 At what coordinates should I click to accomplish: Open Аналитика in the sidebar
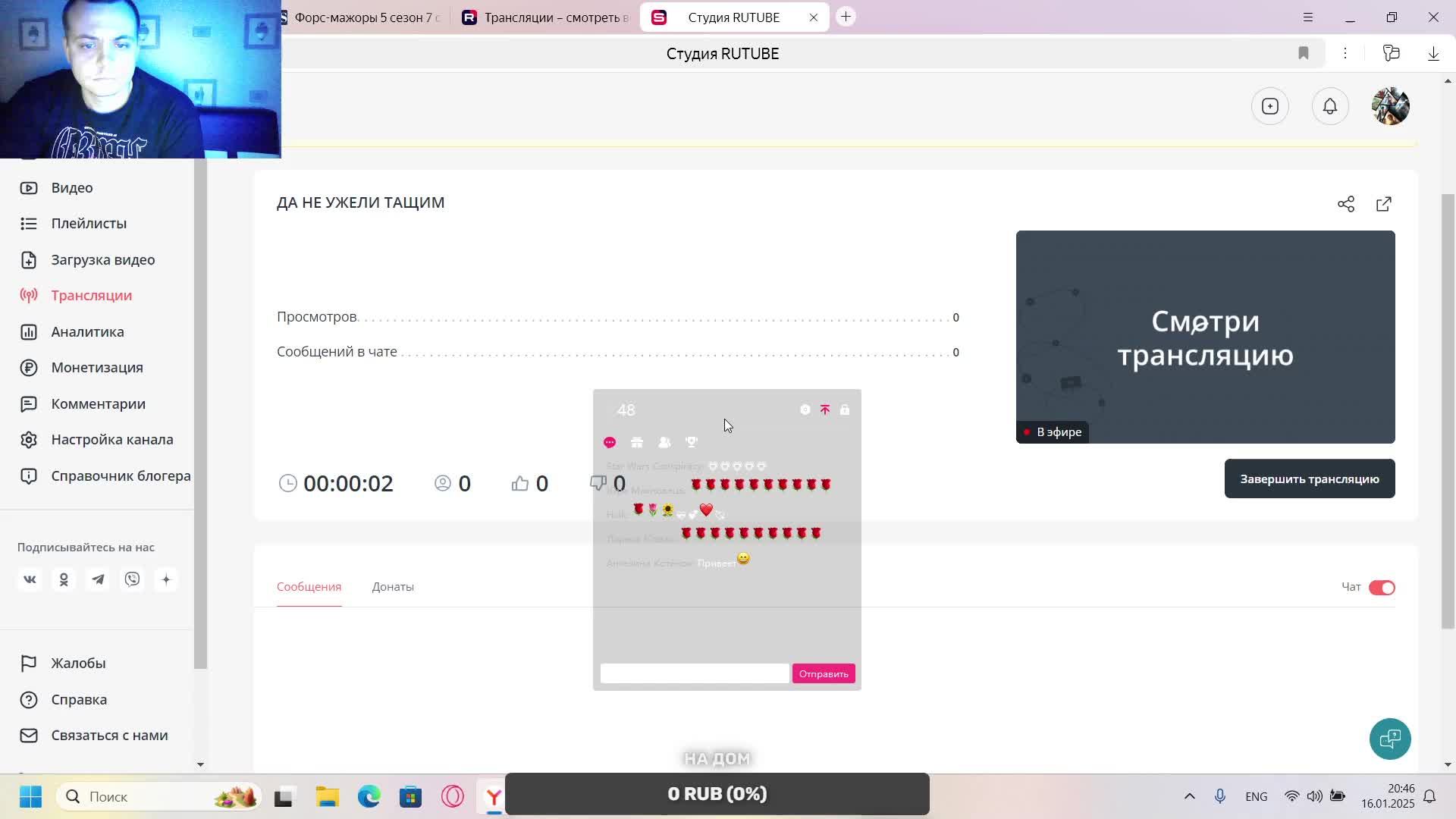point(87,331)
